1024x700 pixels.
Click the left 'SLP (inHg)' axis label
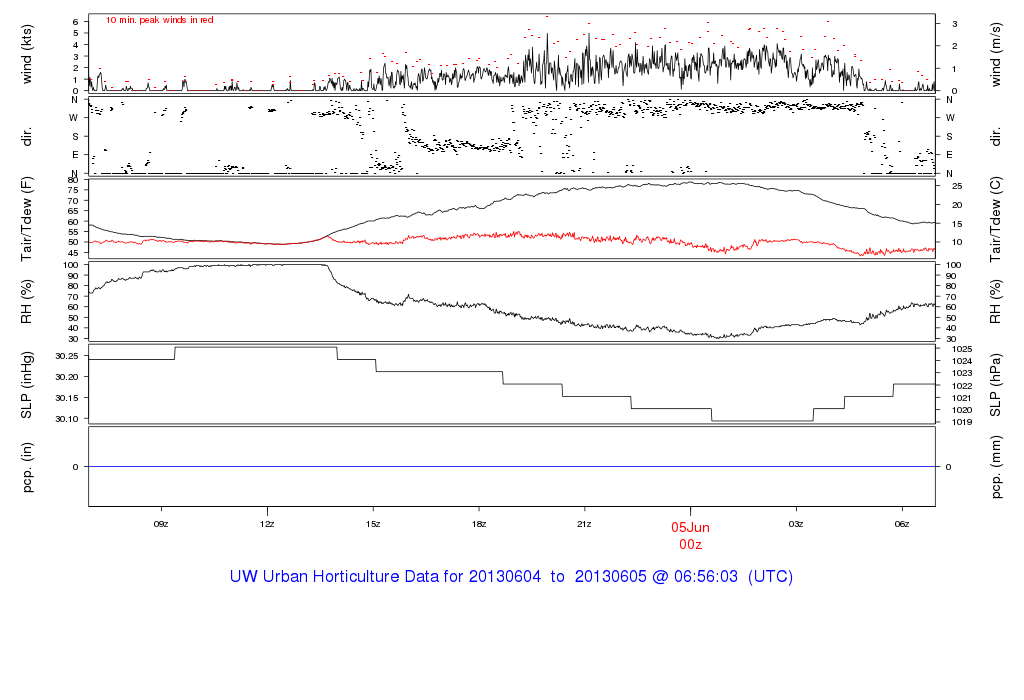click(26, 385)
